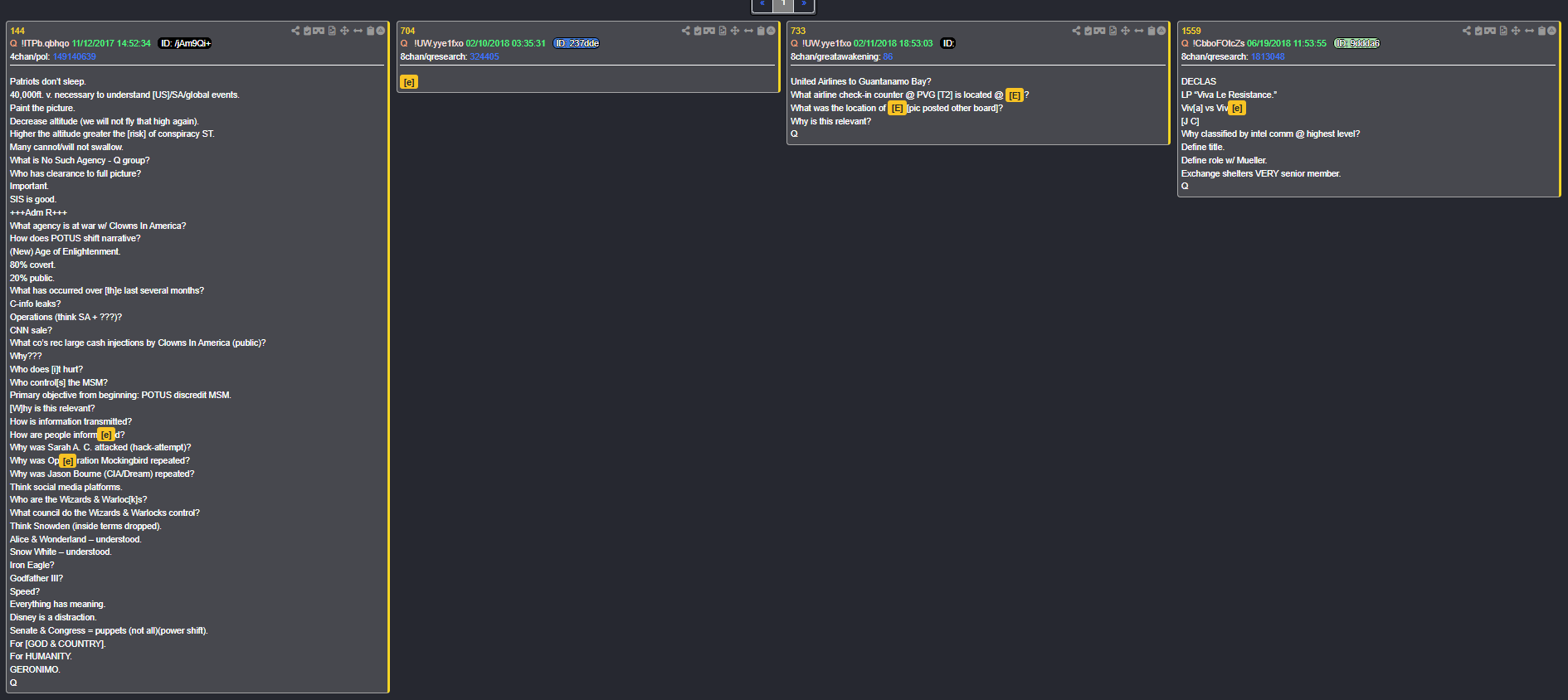Click the four-way move icon on post 144

pyautogui.click(x=344, y=31)
